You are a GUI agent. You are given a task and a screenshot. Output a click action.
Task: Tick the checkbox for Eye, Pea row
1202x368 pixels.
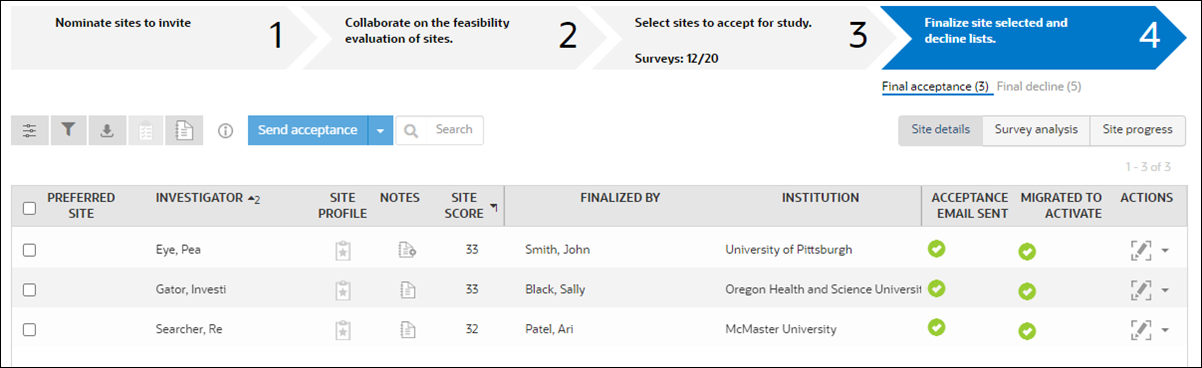29,250
